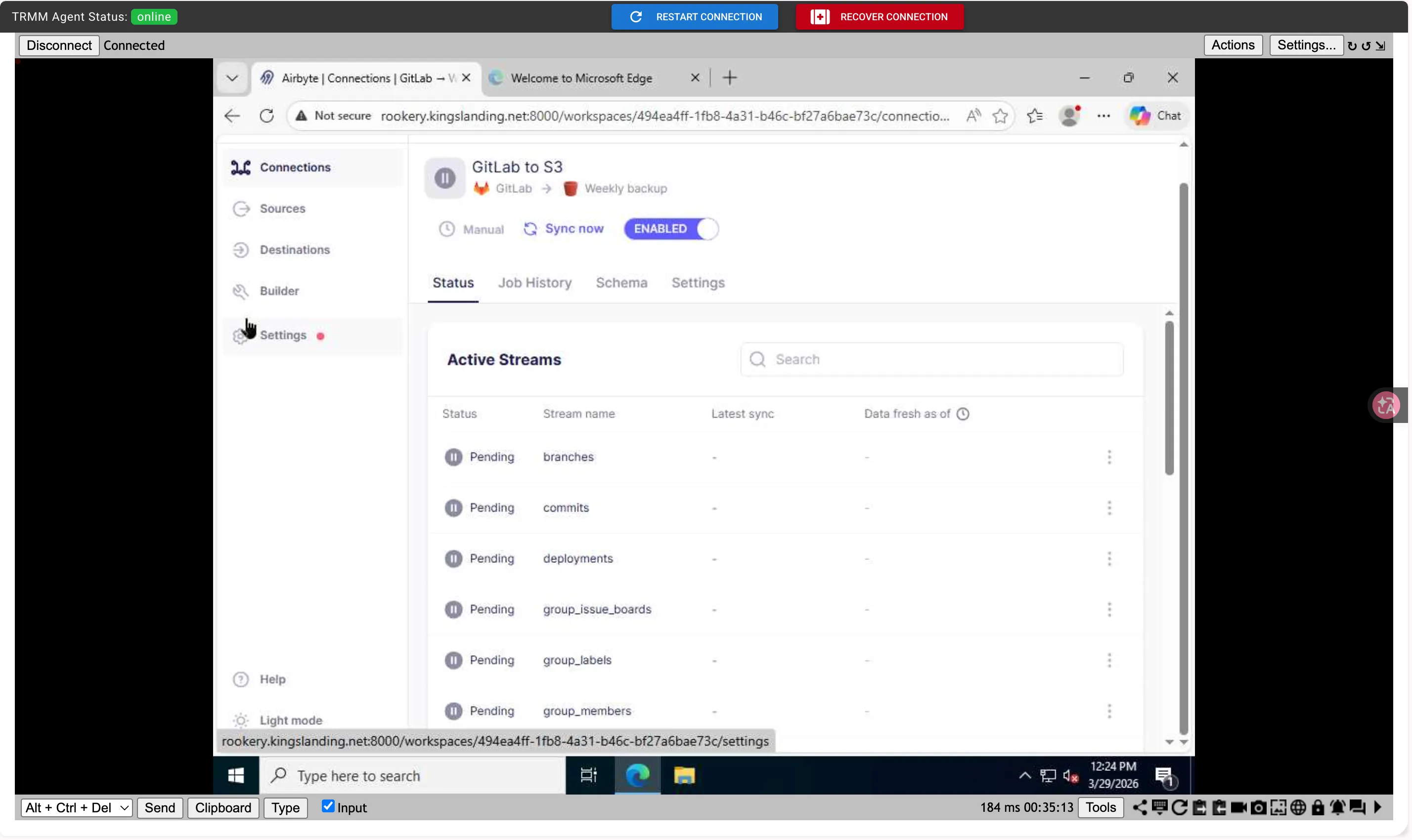Click the remote session globe icon

coord(1298,807)
